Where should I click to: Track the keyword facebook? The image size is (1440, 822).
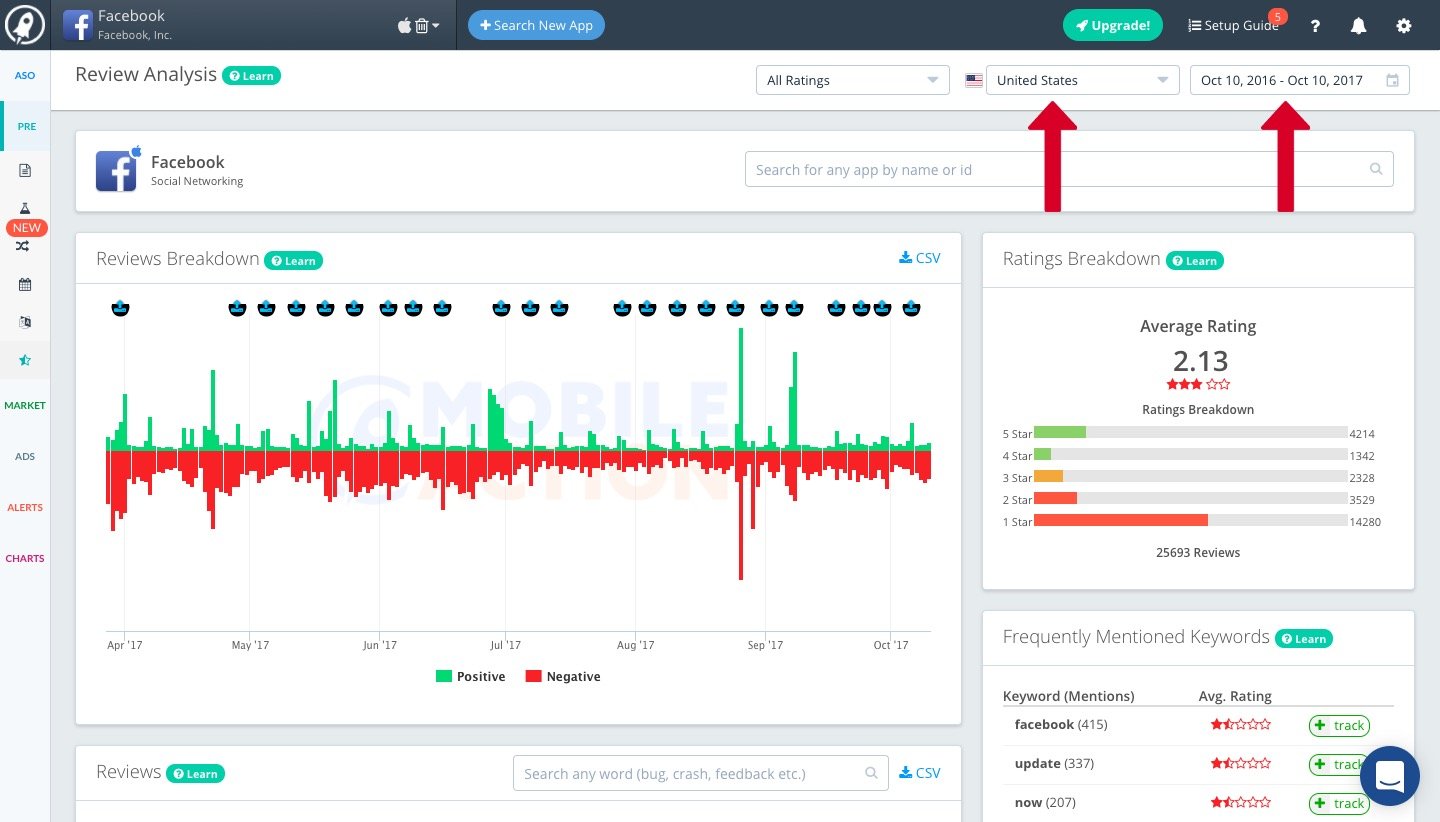click(1339, 726)
